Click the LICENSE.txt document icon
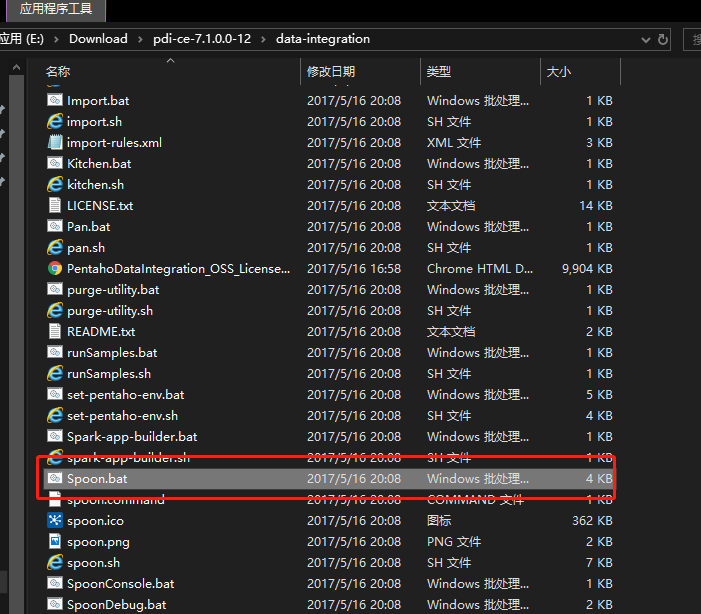Viewport: 701px width, 614px height. [x=55, y=205]
